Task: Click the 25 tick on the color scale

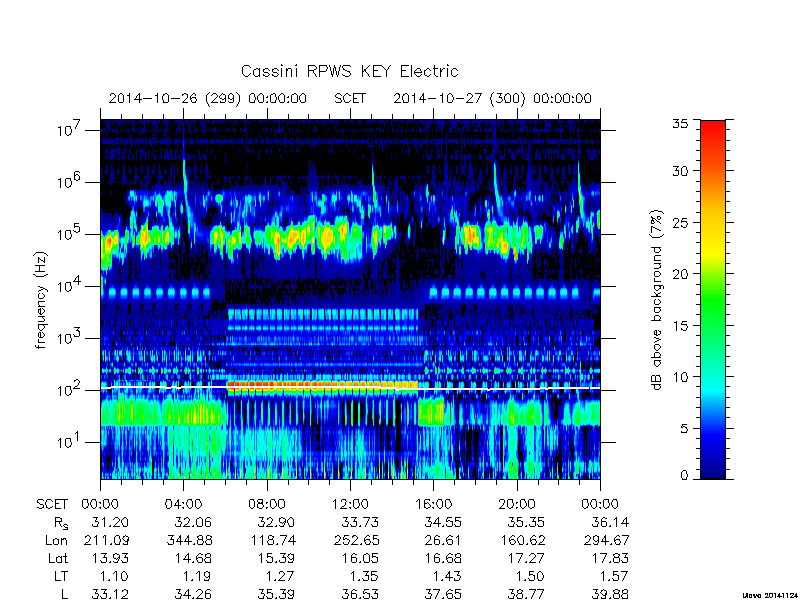Action: tap(680, 222)
